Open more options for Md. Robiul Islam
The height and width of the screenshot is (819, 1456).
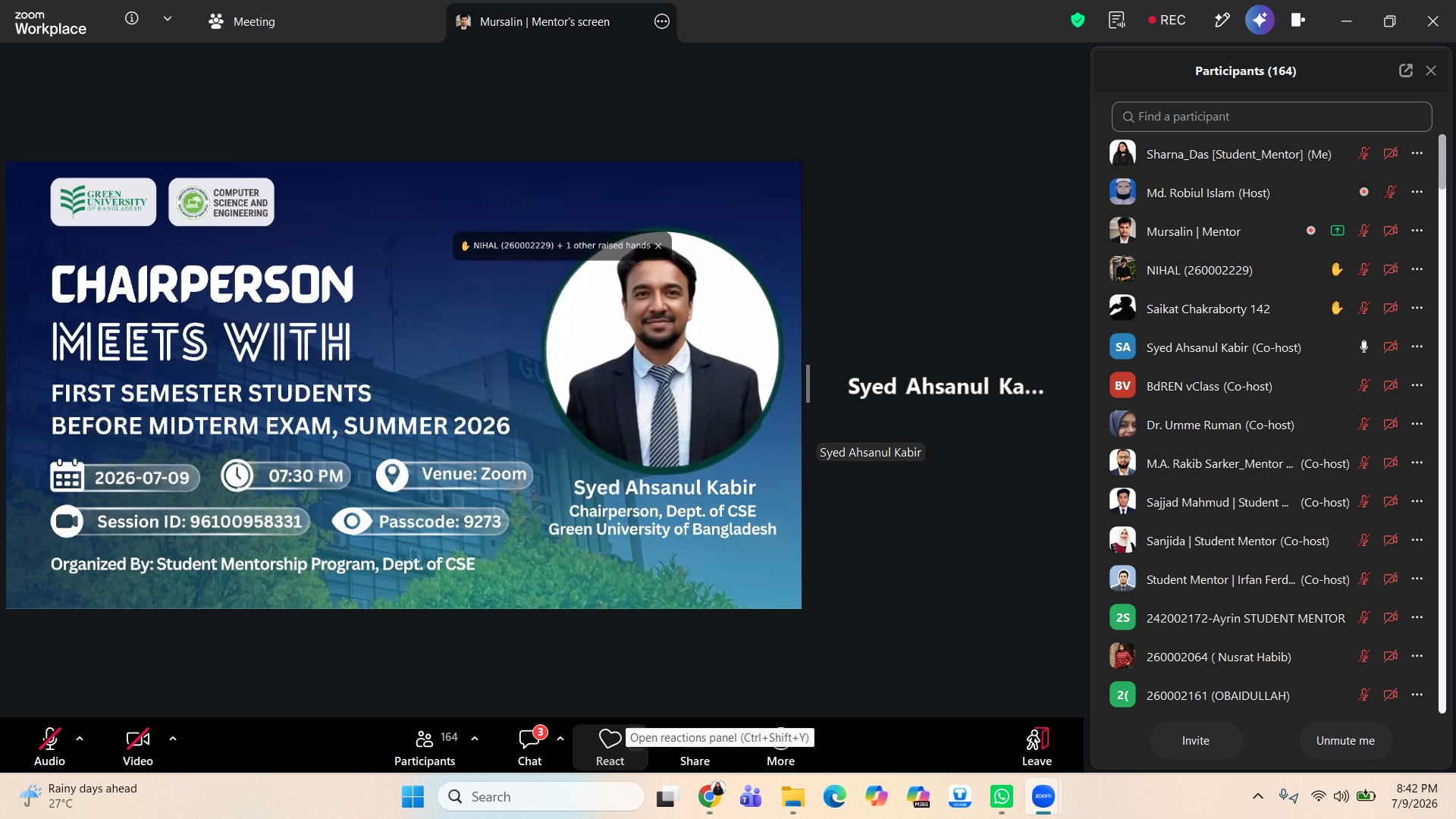pos(1417,193)
